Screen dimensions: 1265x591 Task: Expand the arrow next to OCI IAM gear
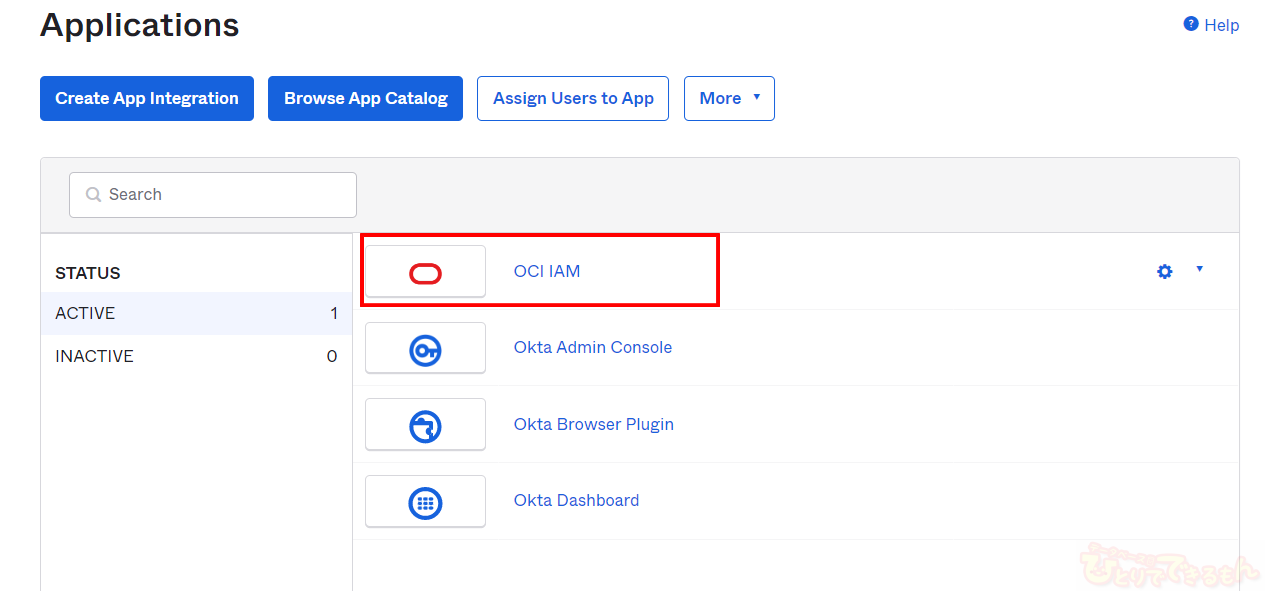coord(1199,269)
